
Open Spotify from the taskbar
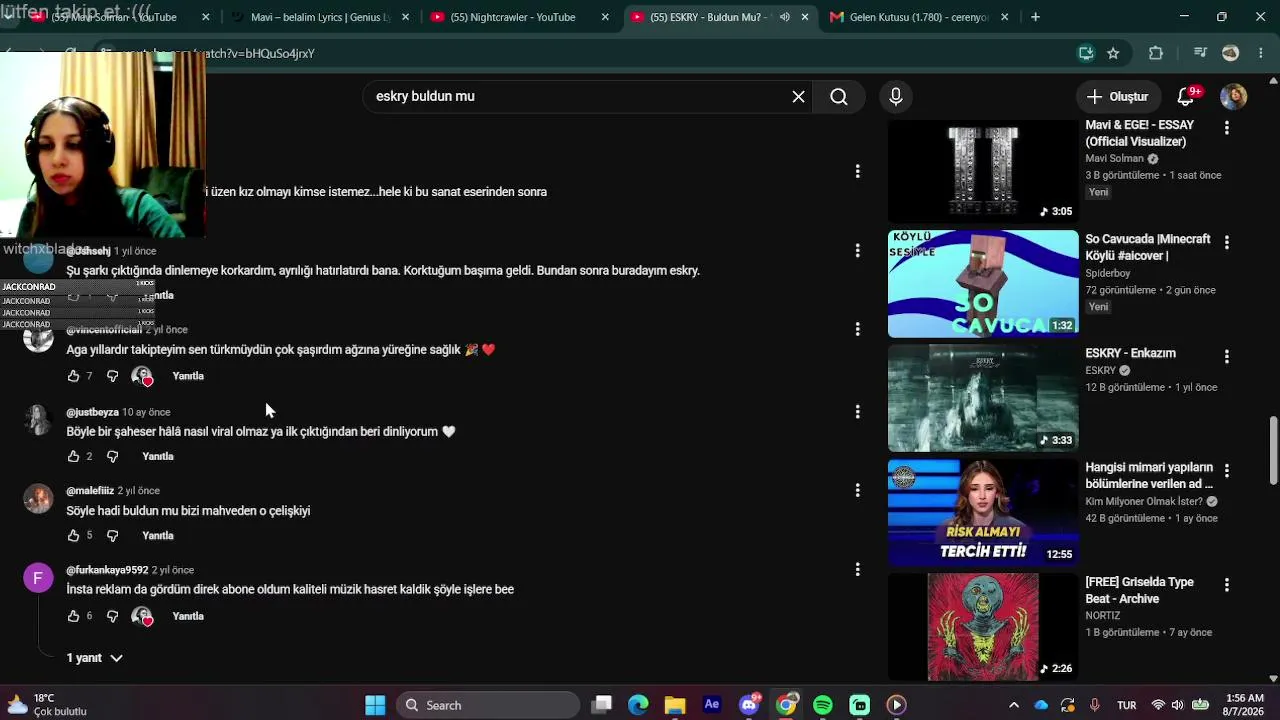[823, 705]
